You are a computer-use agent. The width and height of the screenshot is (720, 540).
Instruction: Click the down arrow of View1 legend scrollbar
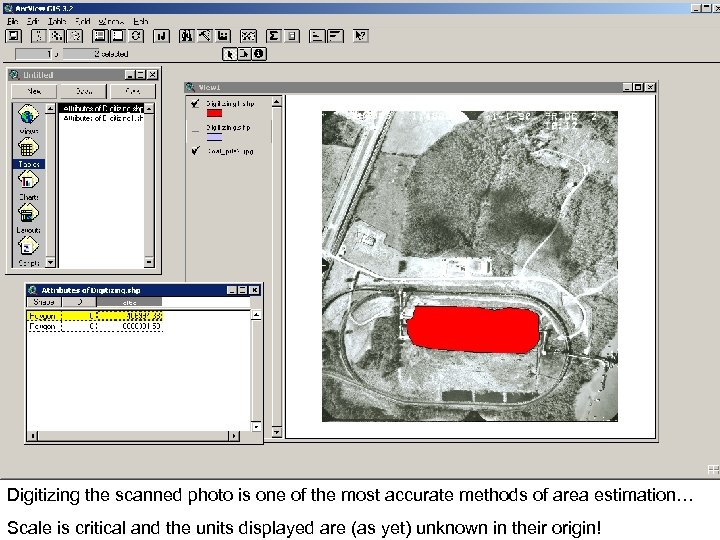(276, 432)
